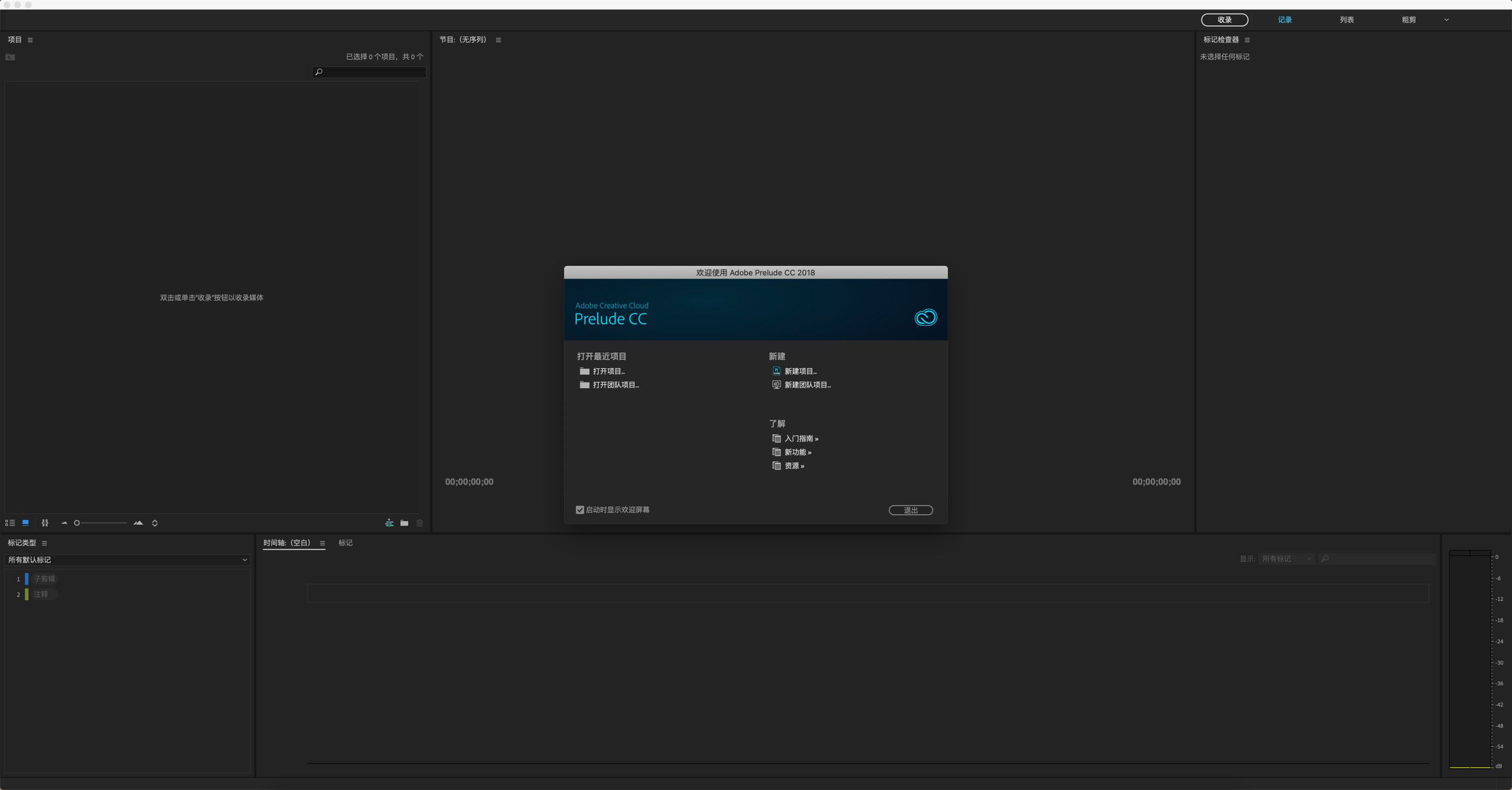Click the thumbnail zoom slider

[100, 523]
